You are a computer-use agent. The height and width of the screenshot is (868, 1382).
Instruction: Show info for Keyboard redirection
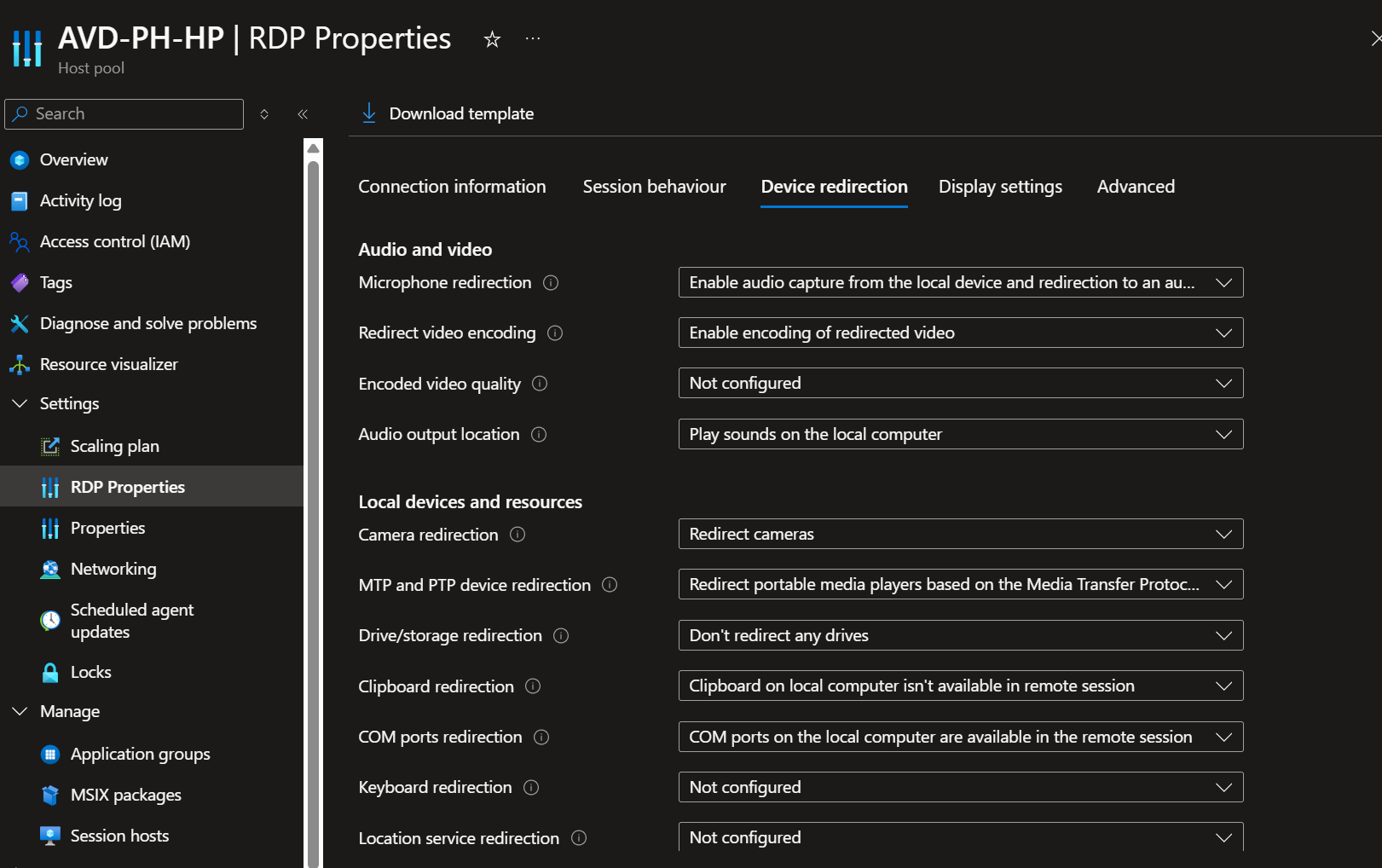tap(531, 787)
